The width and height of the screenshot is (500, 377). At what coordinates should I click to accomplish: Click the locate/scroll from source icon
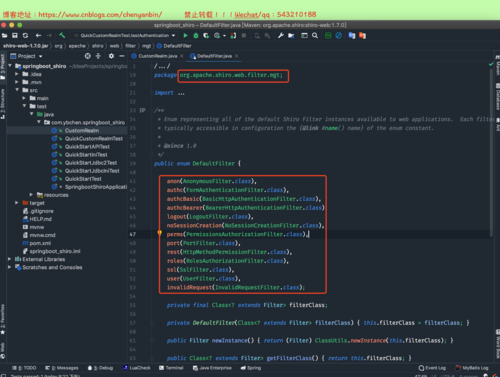tap(87, 56)
